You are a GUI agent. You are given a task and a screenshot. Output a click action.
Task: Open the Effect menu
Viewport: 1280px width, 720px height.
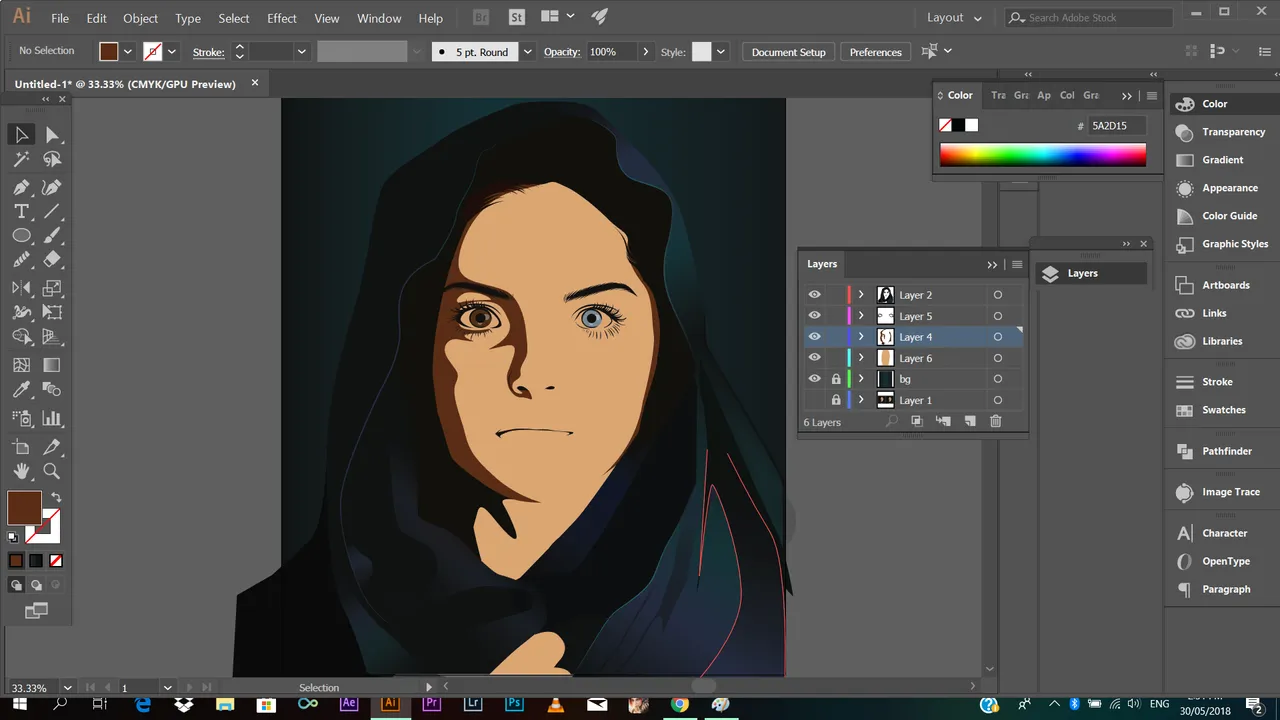pos(282,18)
